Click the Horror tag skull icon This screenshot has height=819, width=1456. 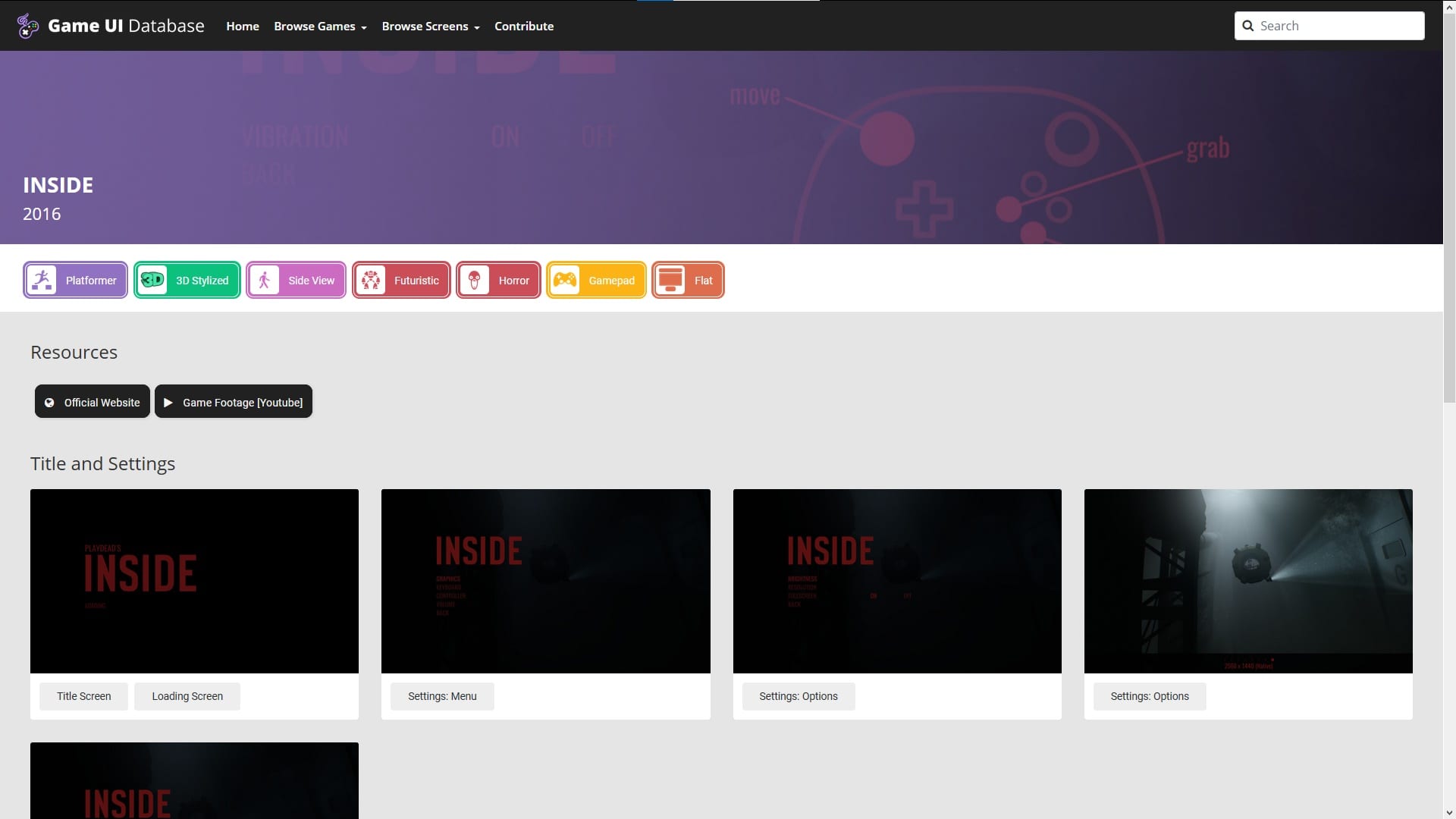click(x=475, y=280)
